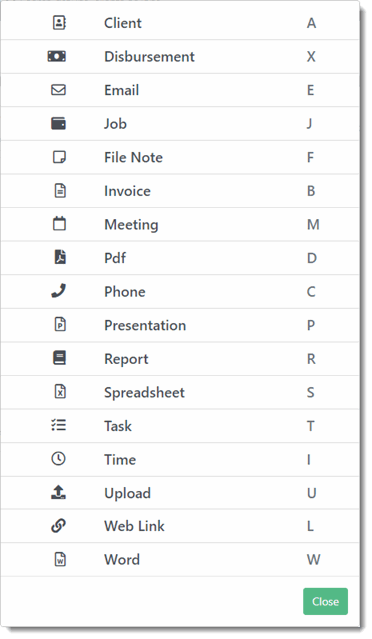This screenshot has height=639, width=372.
Task: Click the Pdf file icon
Action: tap(60, 257)
